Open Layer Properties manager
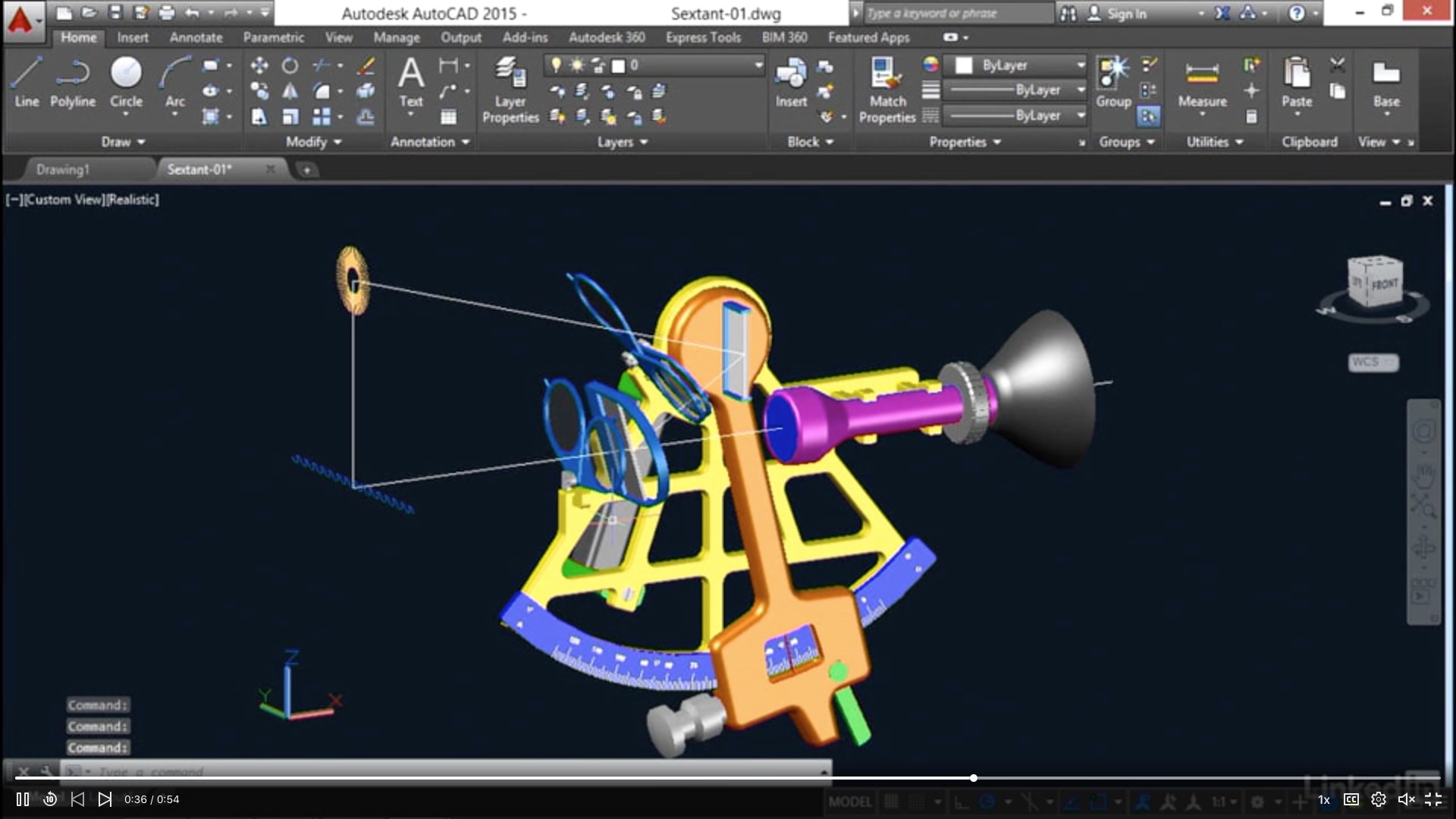This screenshot has height=819, width=1456. tap(510, 89)
